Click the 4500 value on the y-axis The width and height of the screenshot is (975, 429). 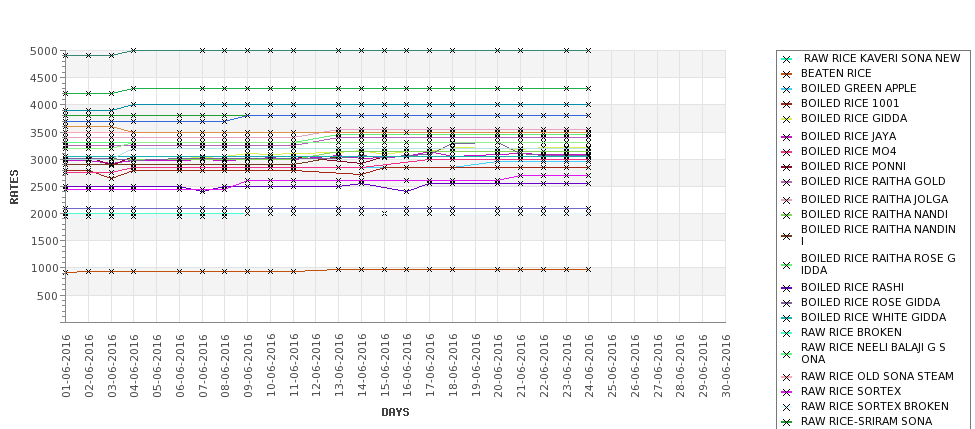pyautogui.click(x=44, y=78)
